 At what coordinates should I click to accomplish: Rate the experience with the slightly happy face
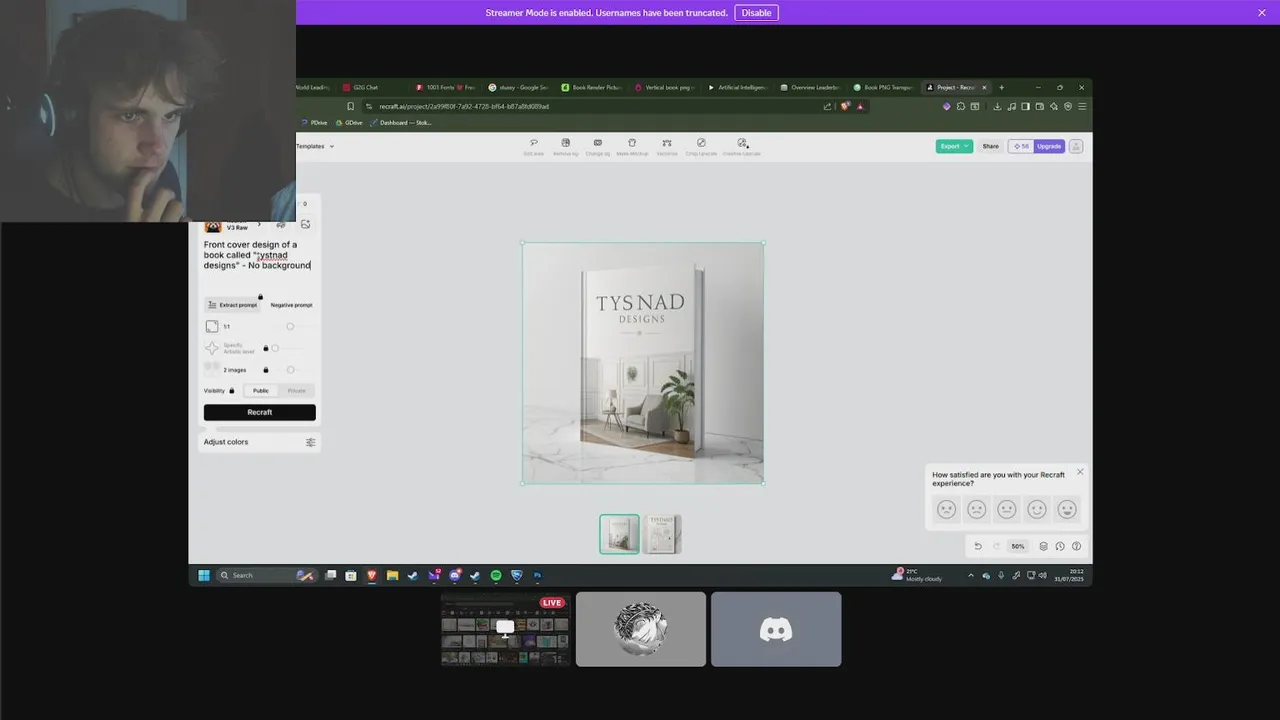(x=1037, y=509)
